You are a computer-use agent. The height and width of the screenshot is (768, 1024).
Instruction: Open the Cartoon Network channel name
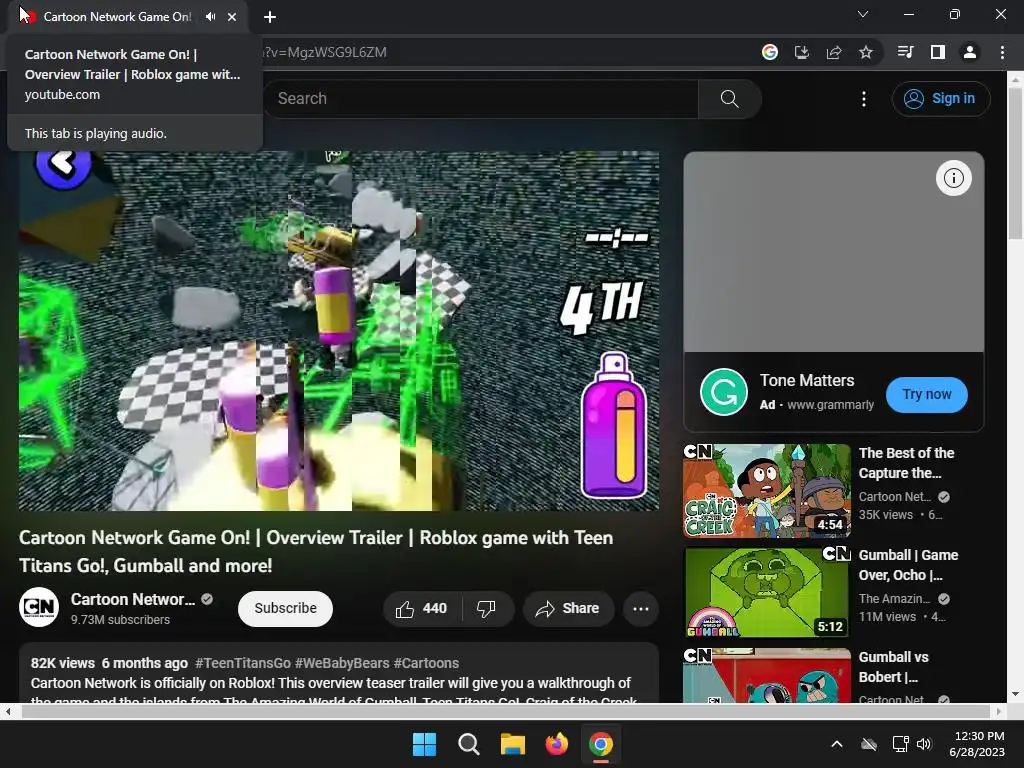pos(133,600)
